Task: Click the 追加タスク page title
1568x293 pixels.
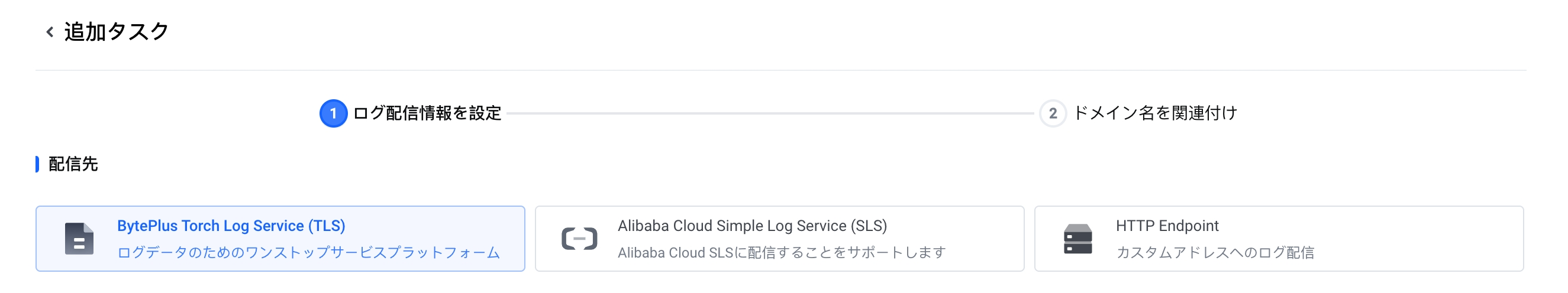Action: [116, 32]
